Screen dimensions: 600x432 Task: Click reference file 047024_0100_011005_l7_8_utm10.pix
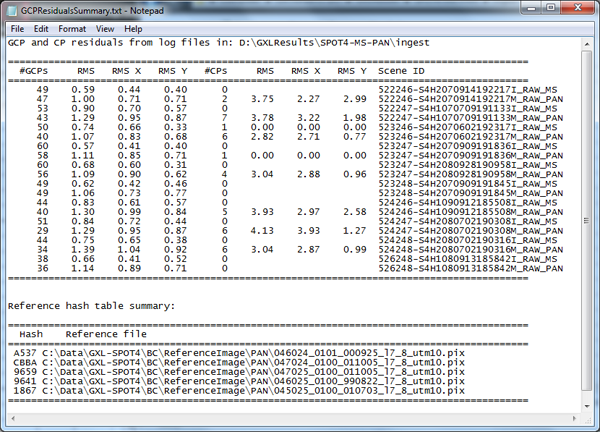[x=369, y=362]
